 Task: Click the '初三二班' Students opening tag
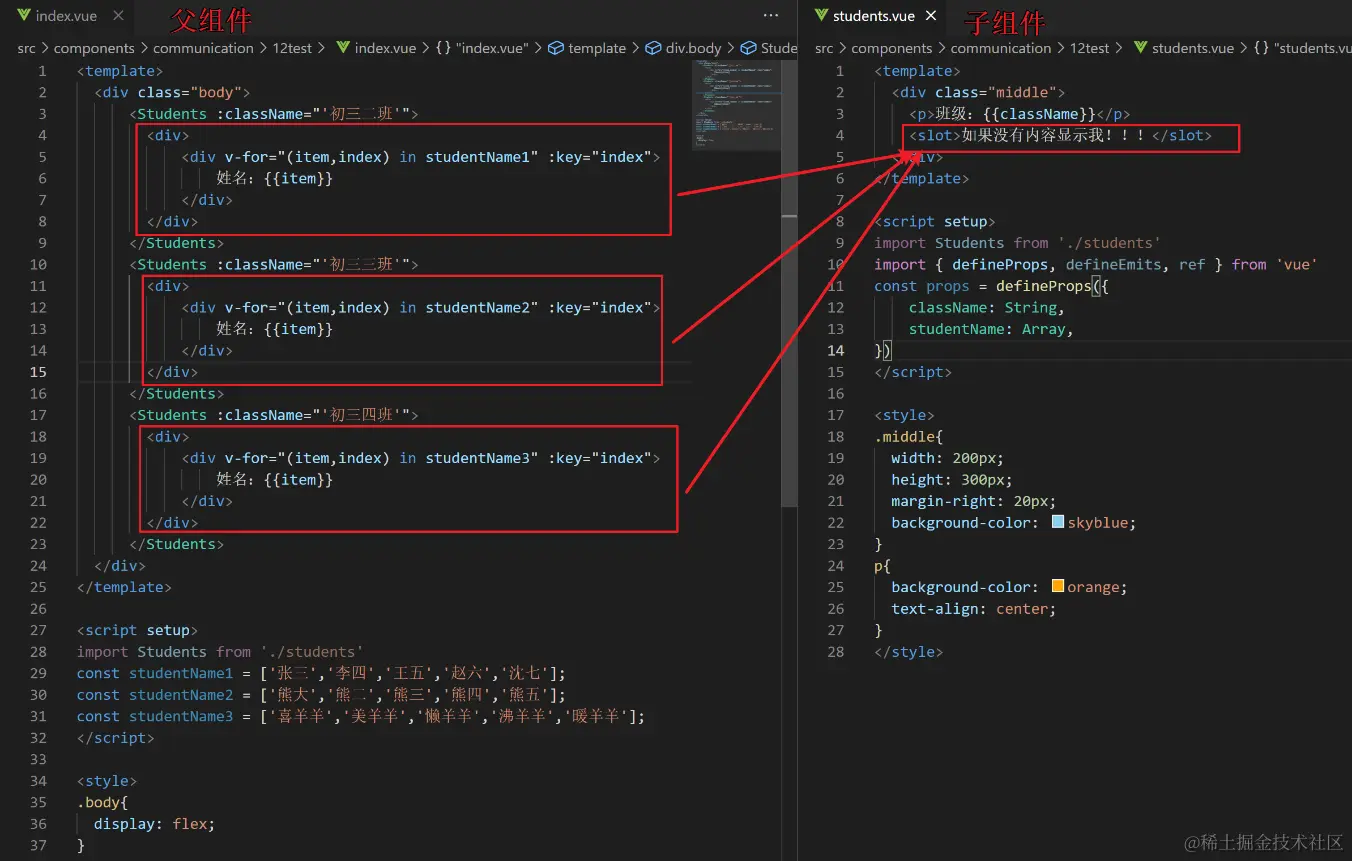273,114
